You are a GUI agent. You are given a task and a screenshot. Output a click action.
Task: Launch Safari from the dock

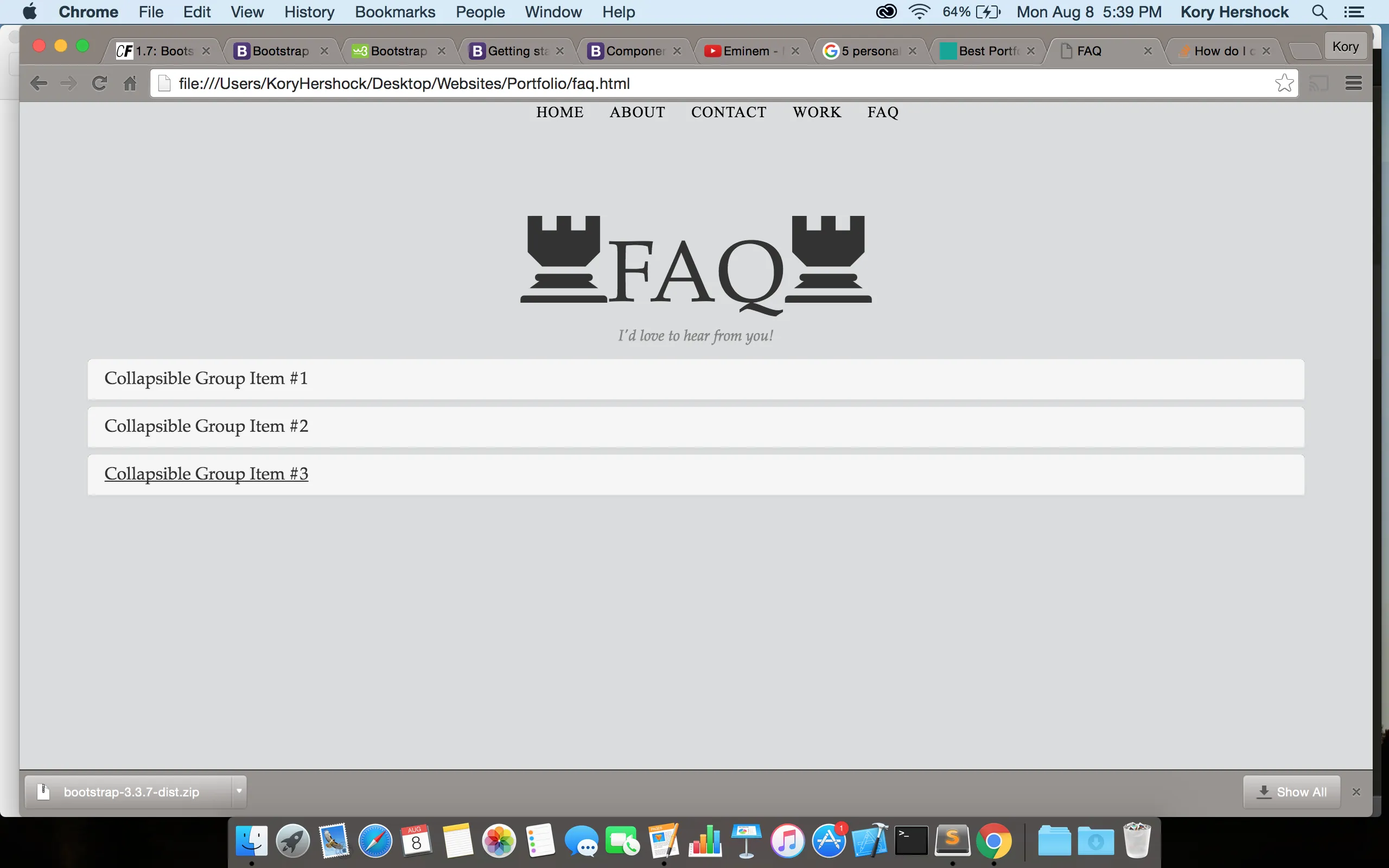click(375, 841)
